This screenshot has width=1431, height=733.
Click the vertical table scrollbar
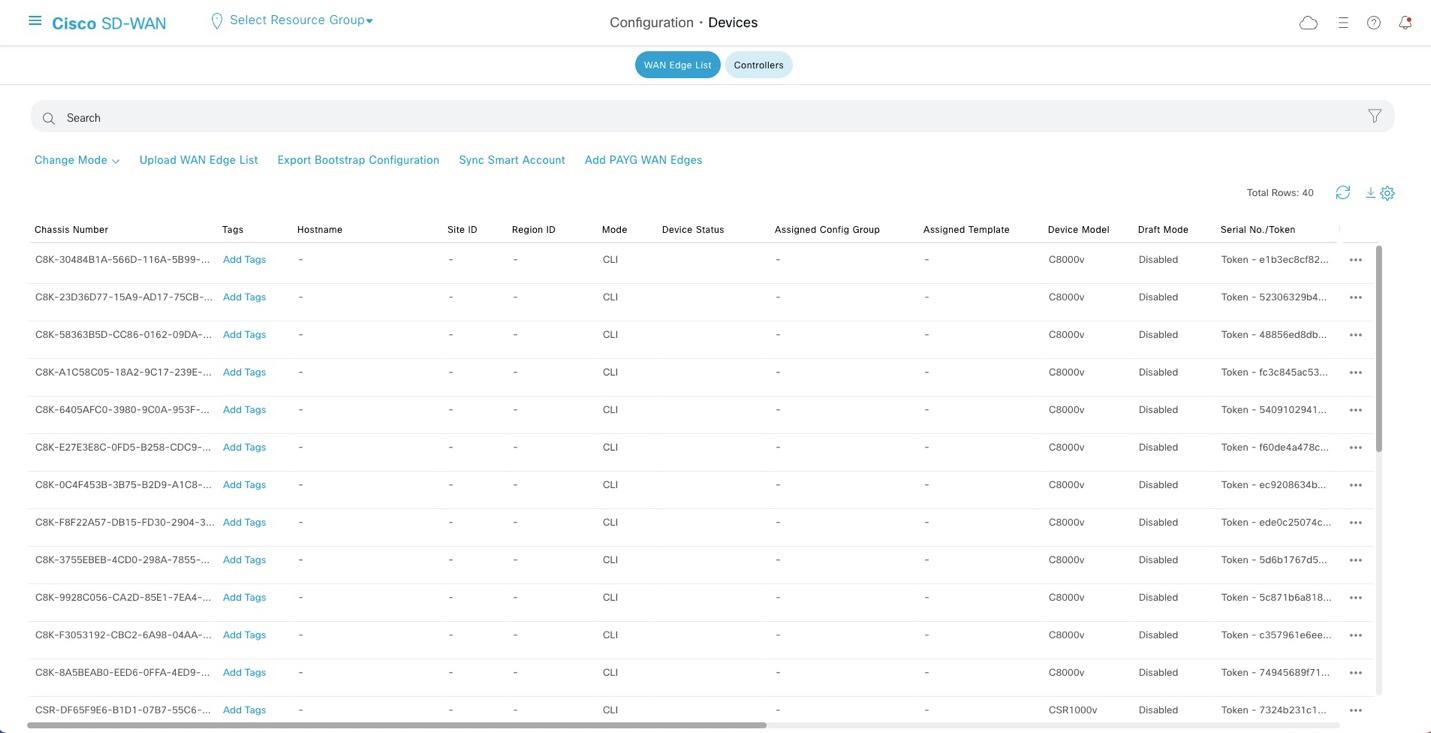coord(1379,348)
